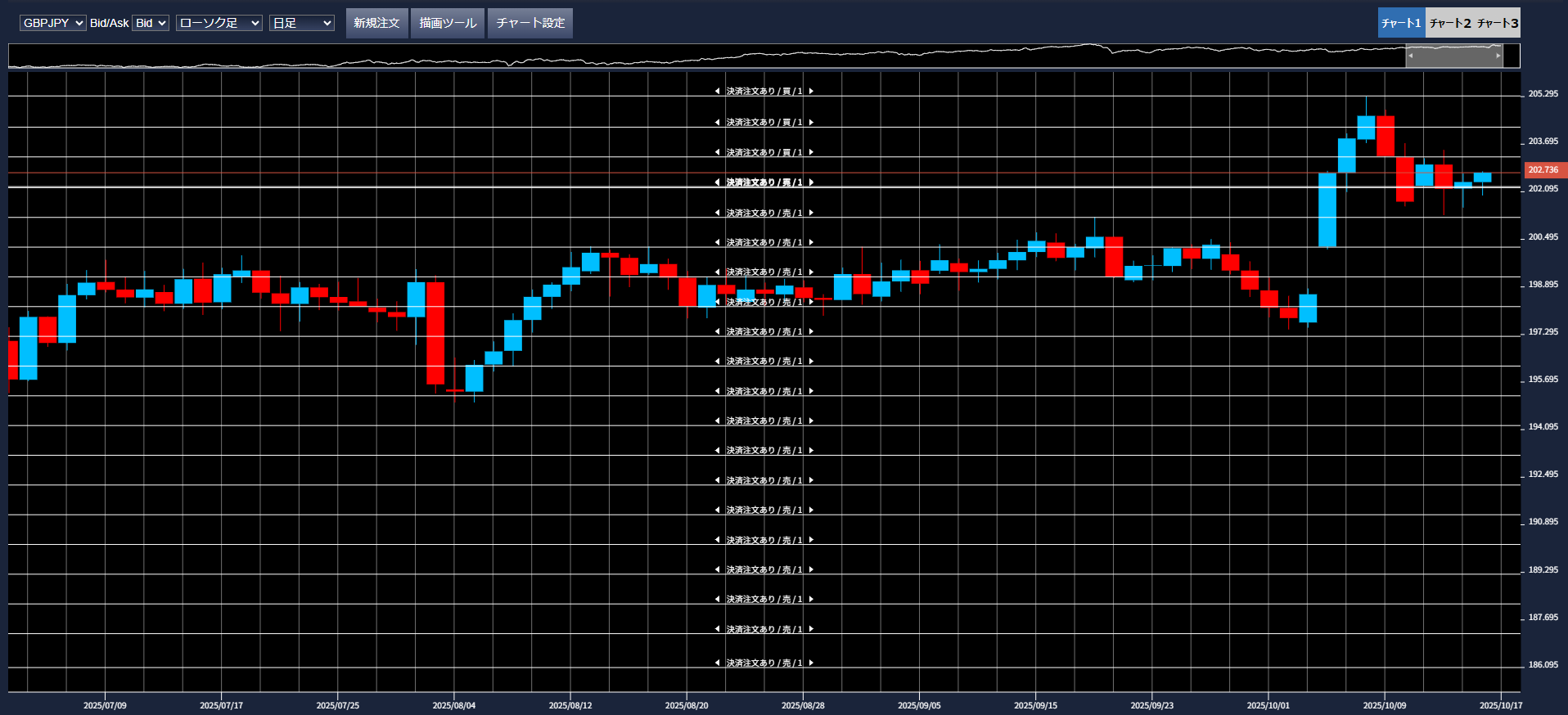Click the red 202.736 current price label
Viewport: 1568px width, 715px height.
tap(1543, 170)
